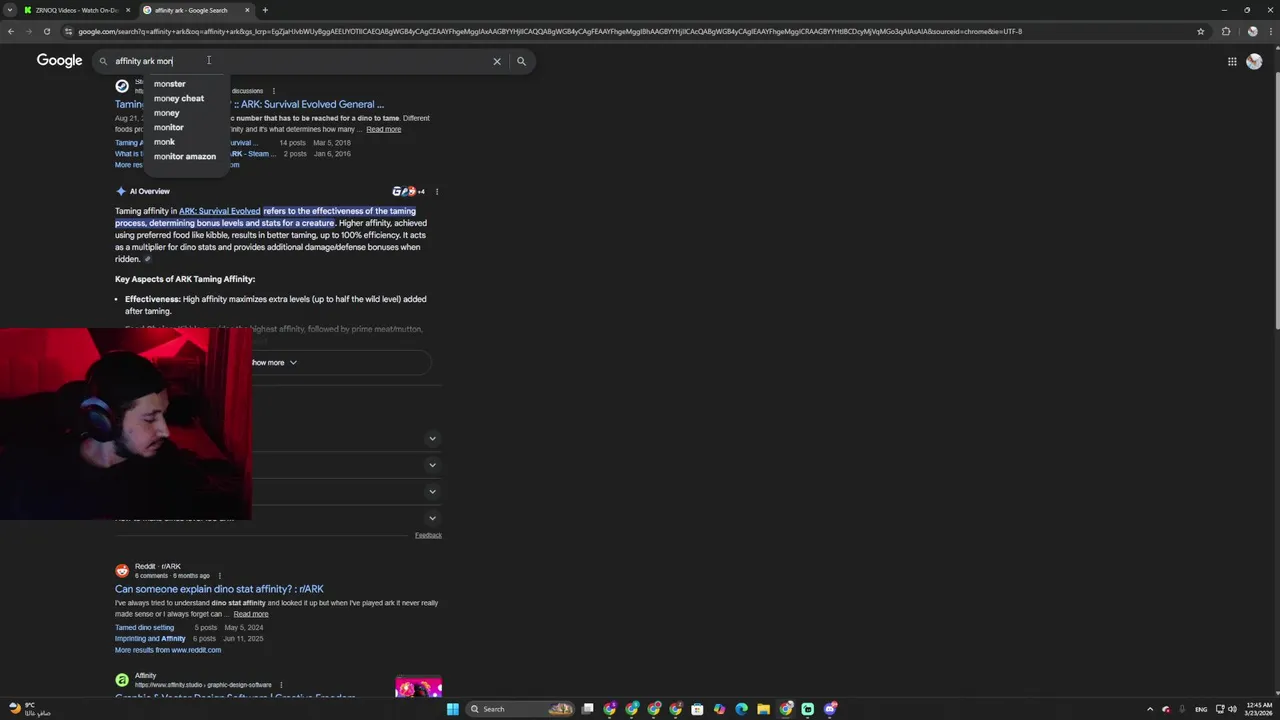Launch Microsoft Store from the taskbar
Viewport: 1280px width, 720px height.
click(x=697, y=709)
